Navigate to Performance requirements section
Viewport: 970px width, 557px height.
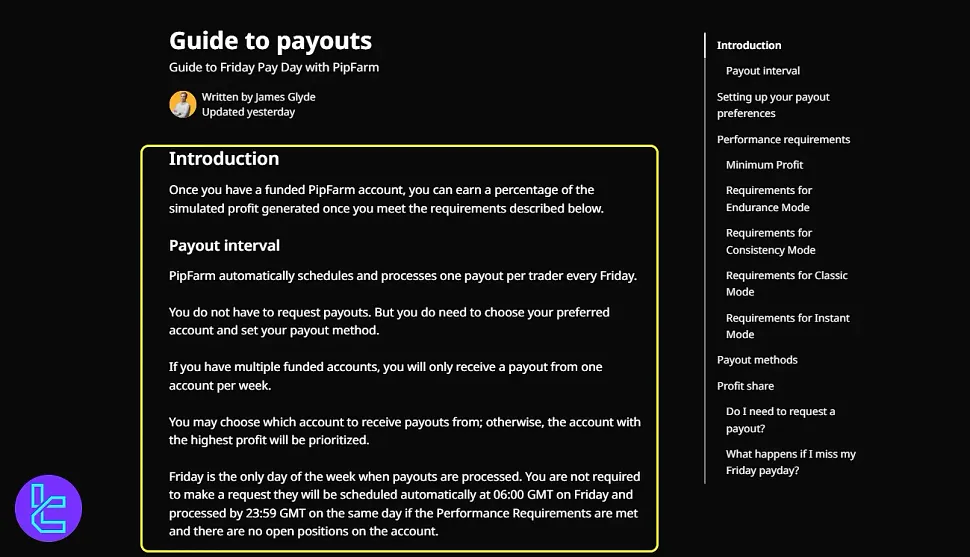coord(783,139)
